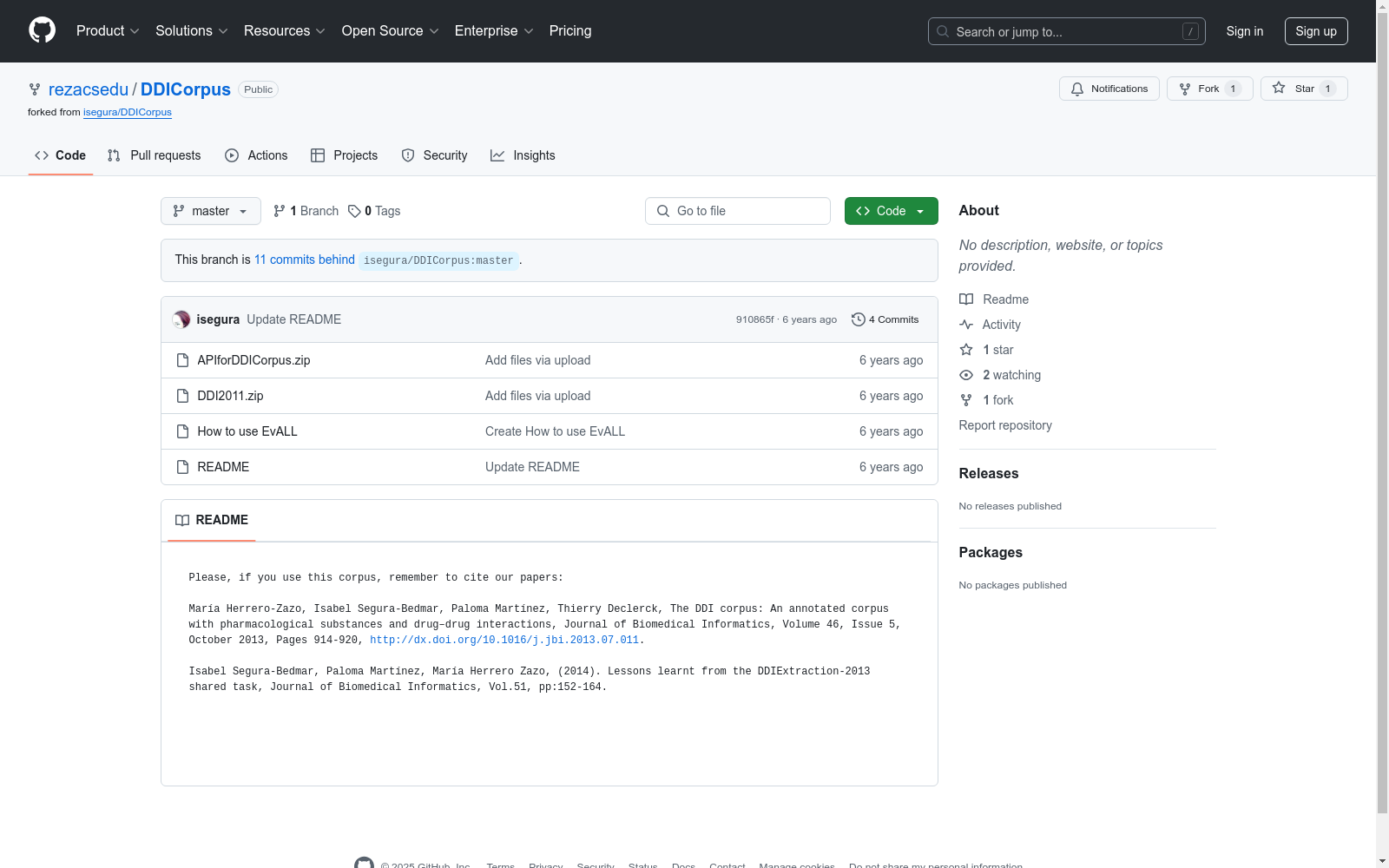Viewport: 1389px width, 868px height.
Task: Click the file icon for How to use EvALL
Action: click(182, 431)
